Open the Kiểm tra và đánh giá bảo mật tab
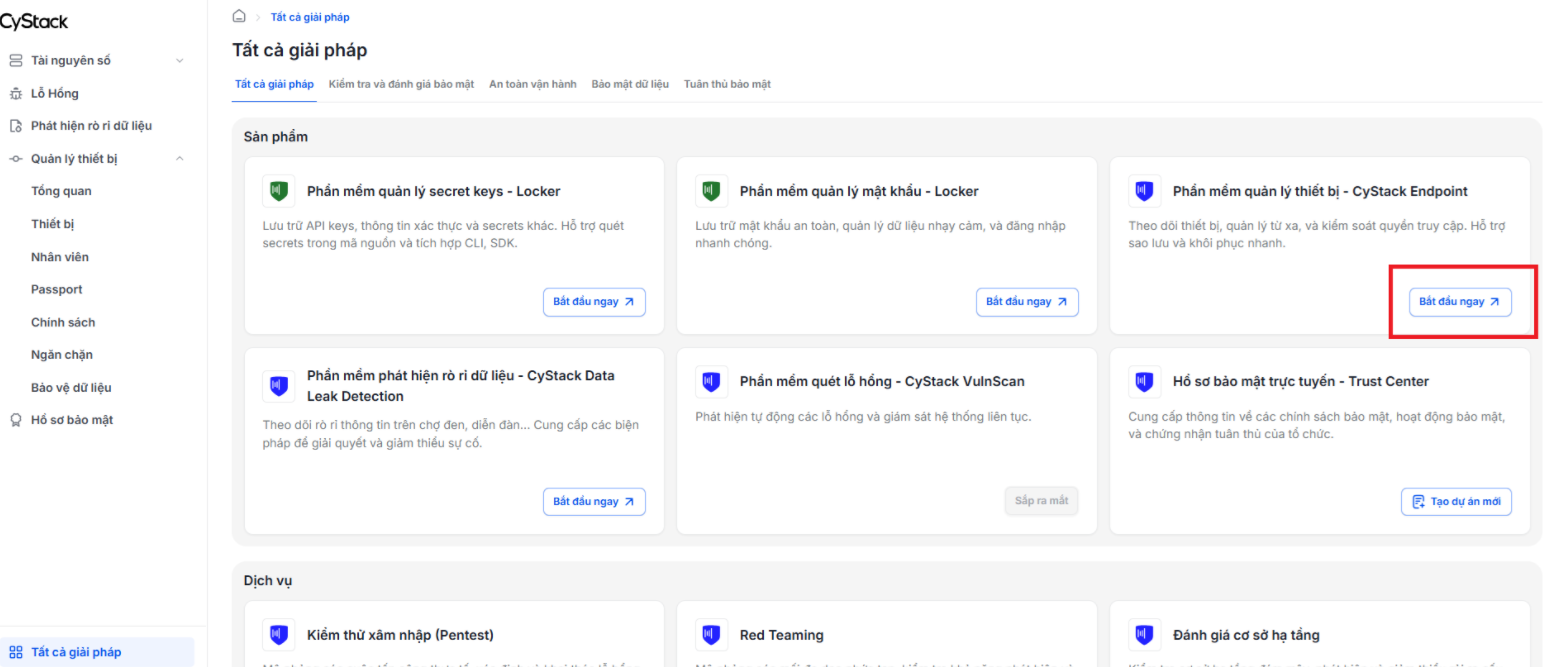1552x667 pixels. (401, 84)
